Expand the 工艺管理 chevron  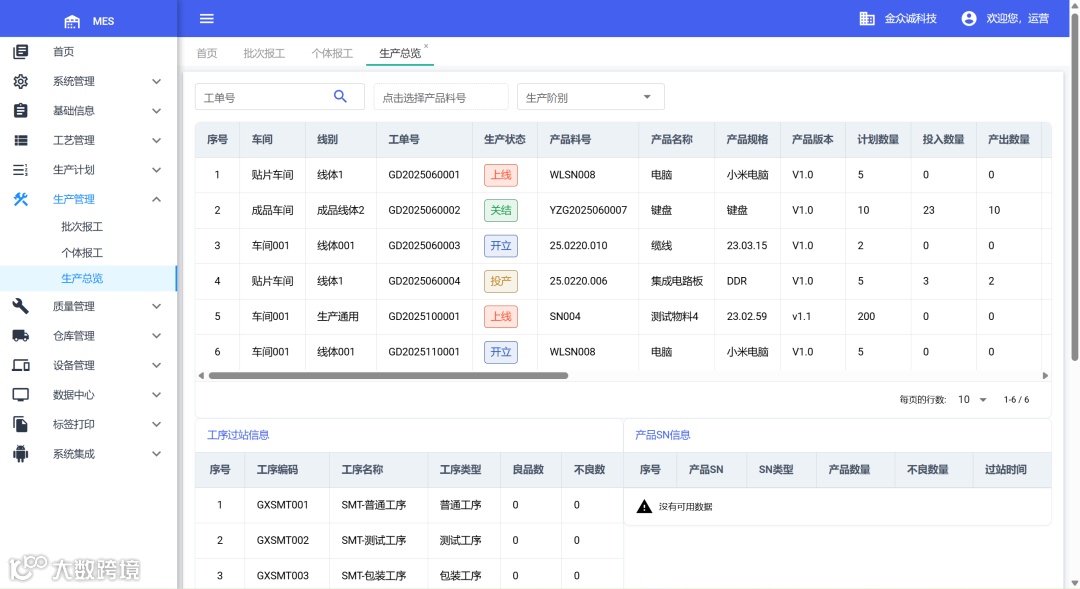[156, 141]
